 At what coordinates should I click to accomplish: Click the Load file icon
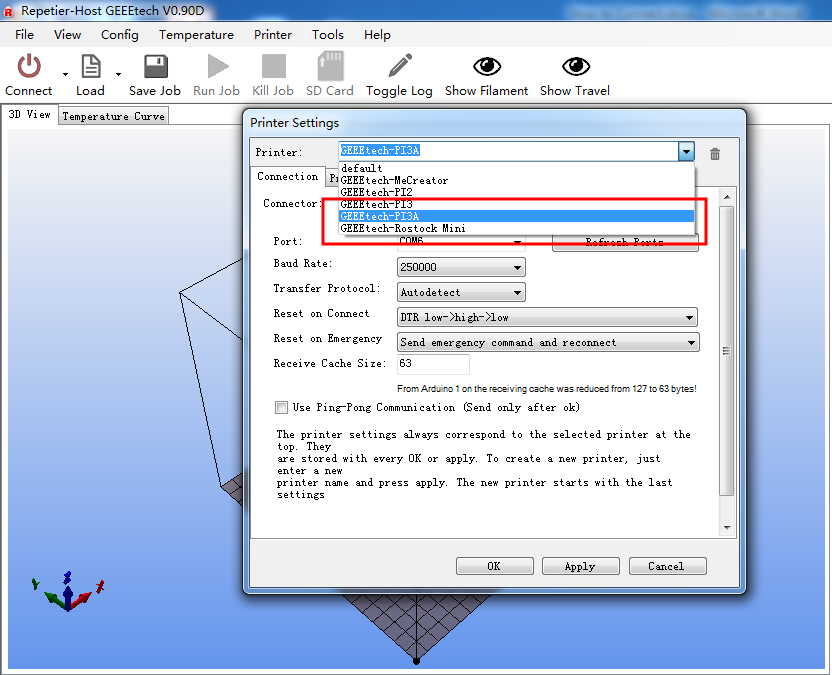coord(91,66)
